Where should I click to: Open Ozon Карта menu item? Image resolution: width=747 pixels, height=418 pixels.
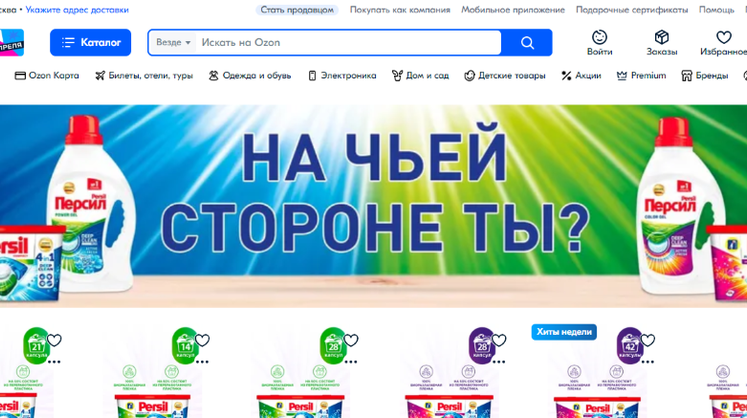[x=47, y=75]
